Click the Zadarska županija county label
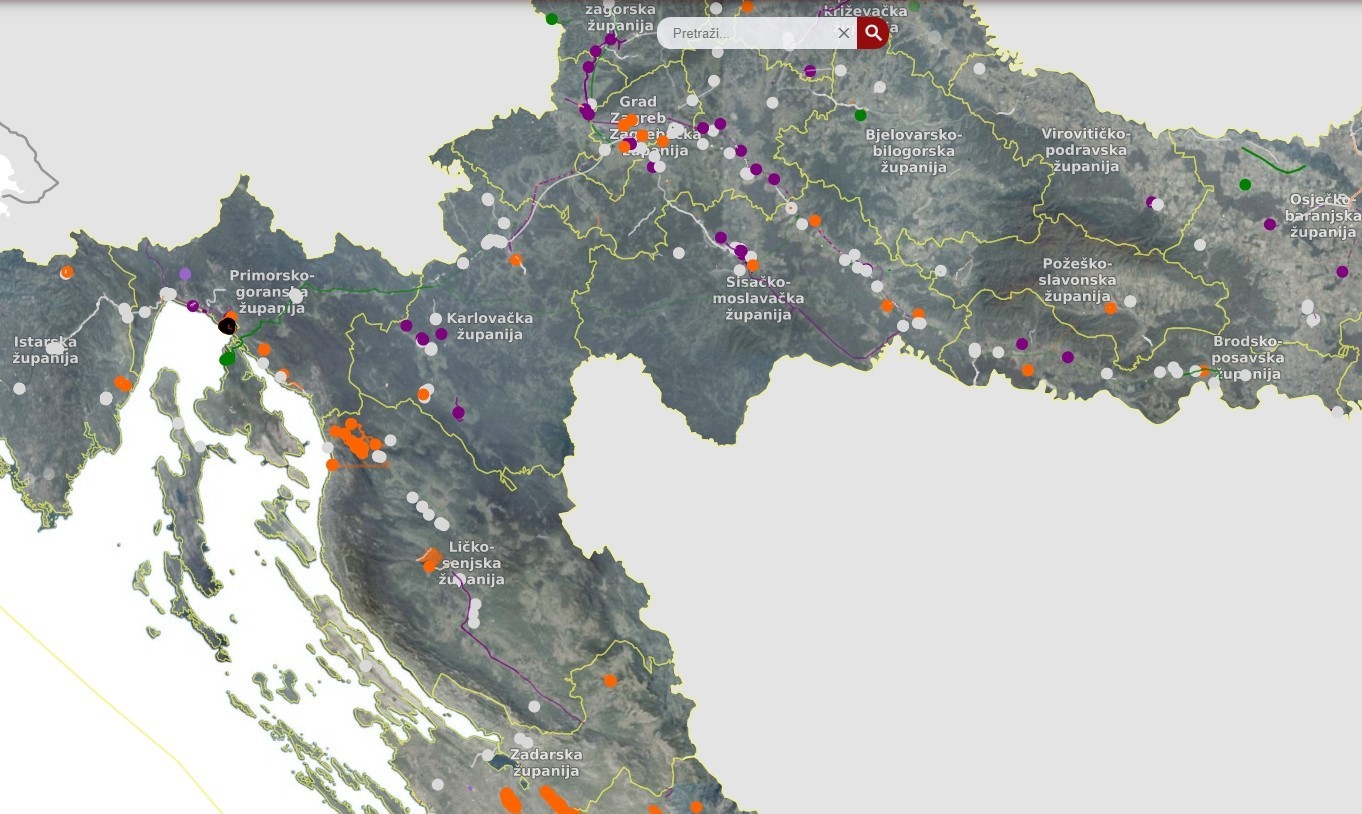 [x=546, y=762]
